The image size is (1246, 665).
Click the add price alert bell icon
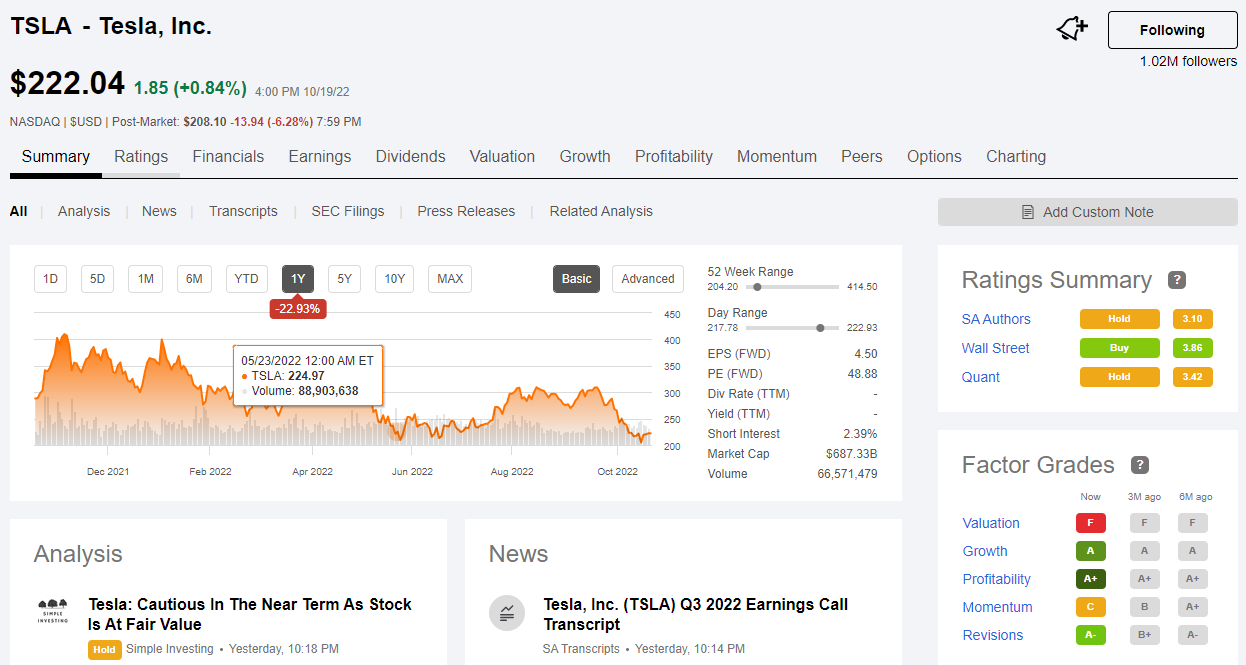[x=1072, y=30]
